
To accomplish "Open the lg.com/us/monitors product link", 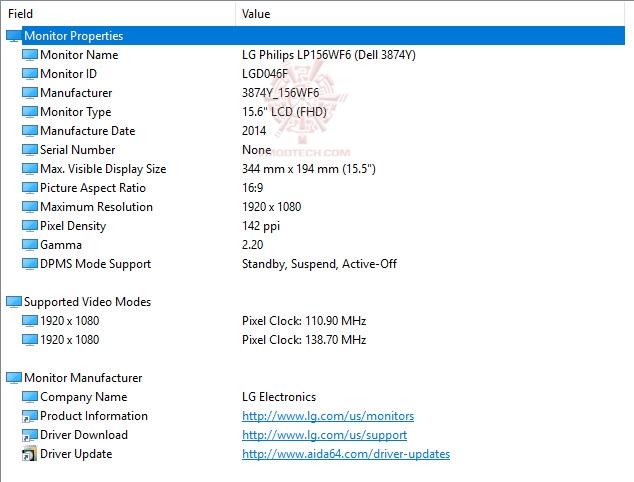I will click(327, 416).
